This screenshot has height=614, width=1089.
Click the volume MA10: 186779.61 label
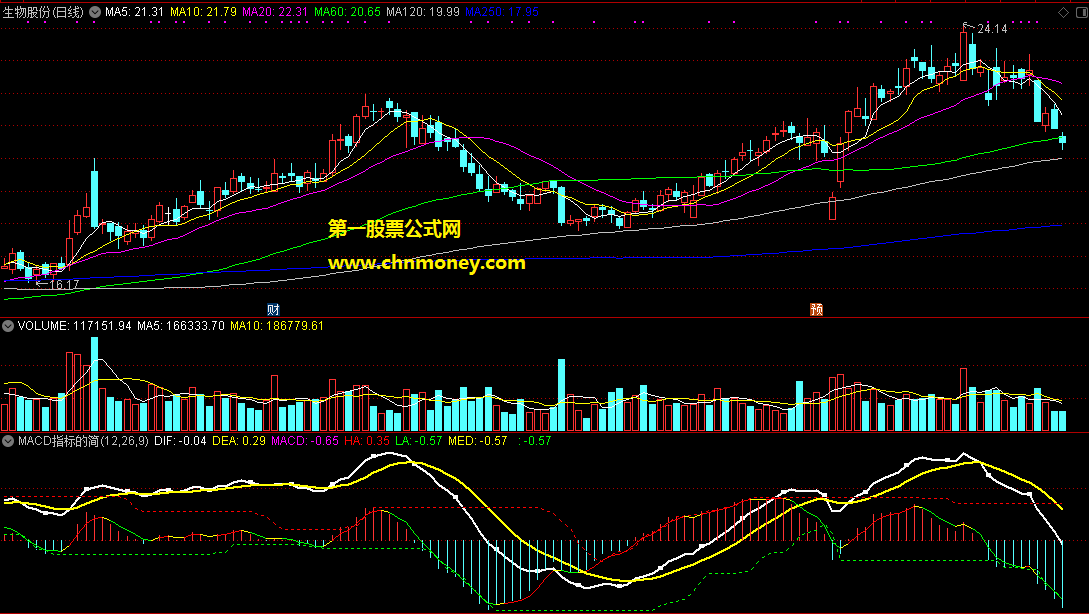tap(277, 326)
